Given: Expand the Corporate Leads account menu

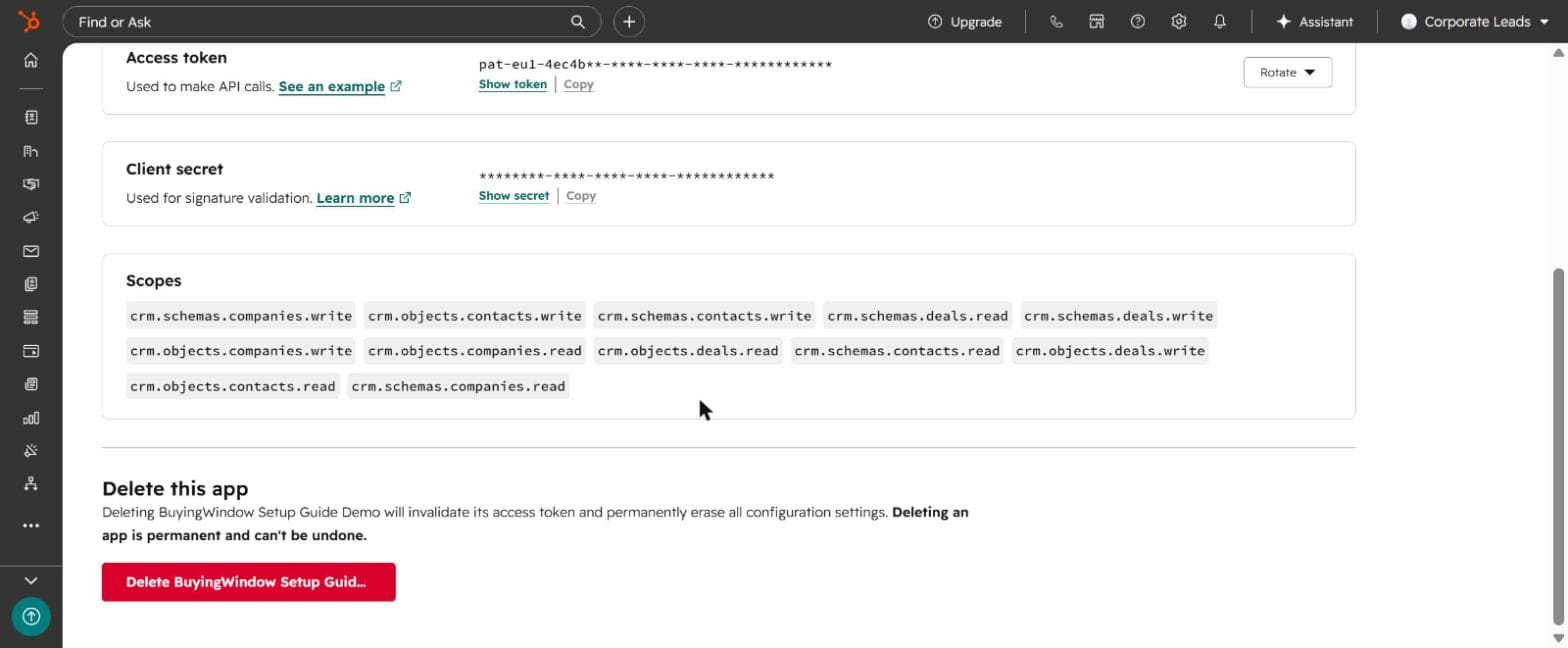Looking at the screenshot, I should click(1474, 21).
